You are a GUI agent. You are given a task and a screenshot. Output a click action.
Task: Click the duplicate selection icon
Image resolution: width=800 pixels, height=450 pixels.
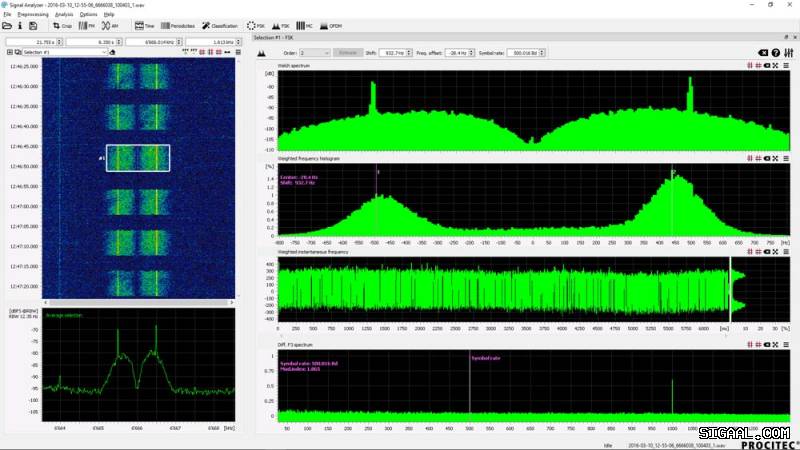pos(18,52)
